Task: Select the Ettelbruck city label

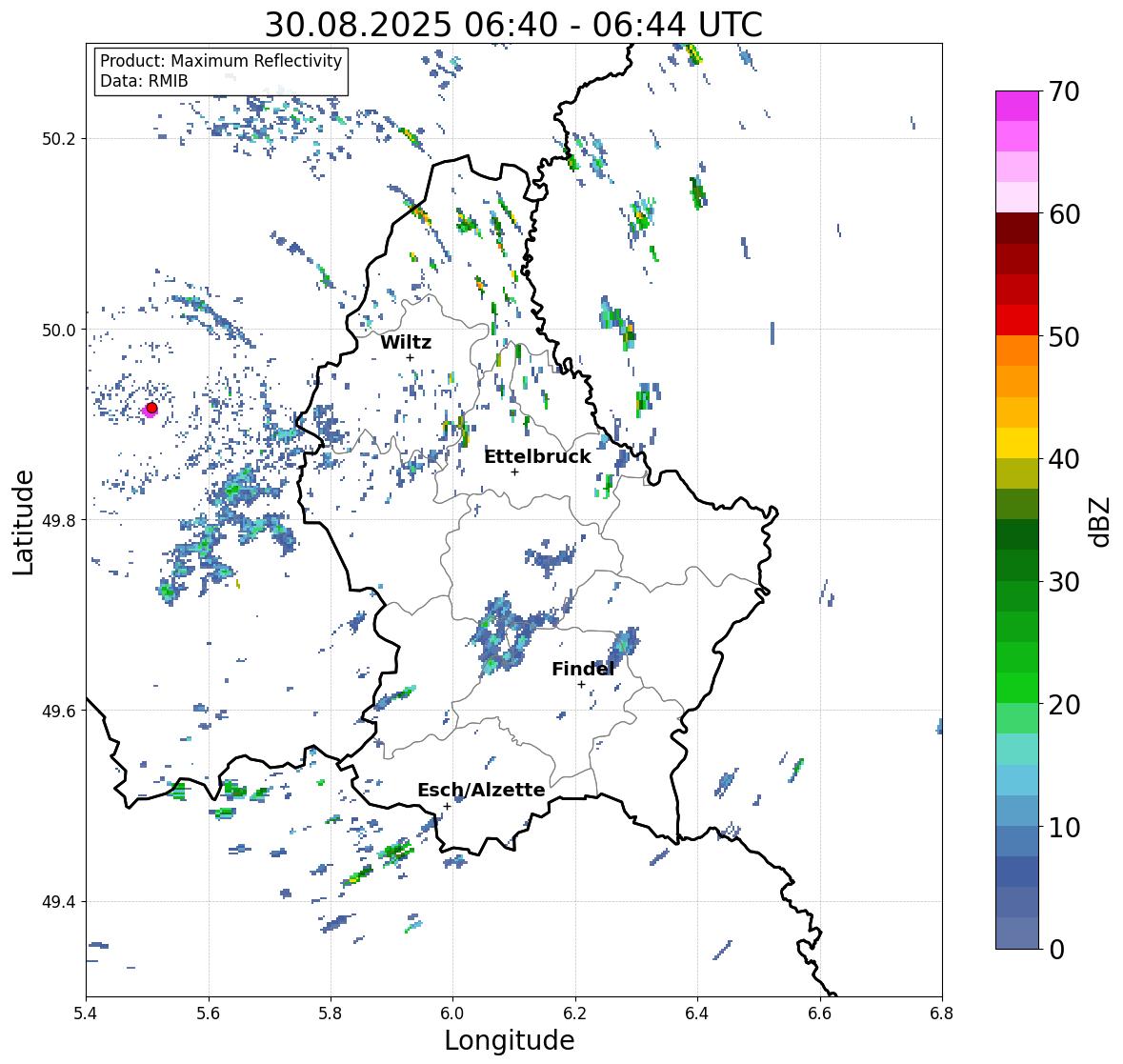Action: pyautogui.click(x=537, y=456)
